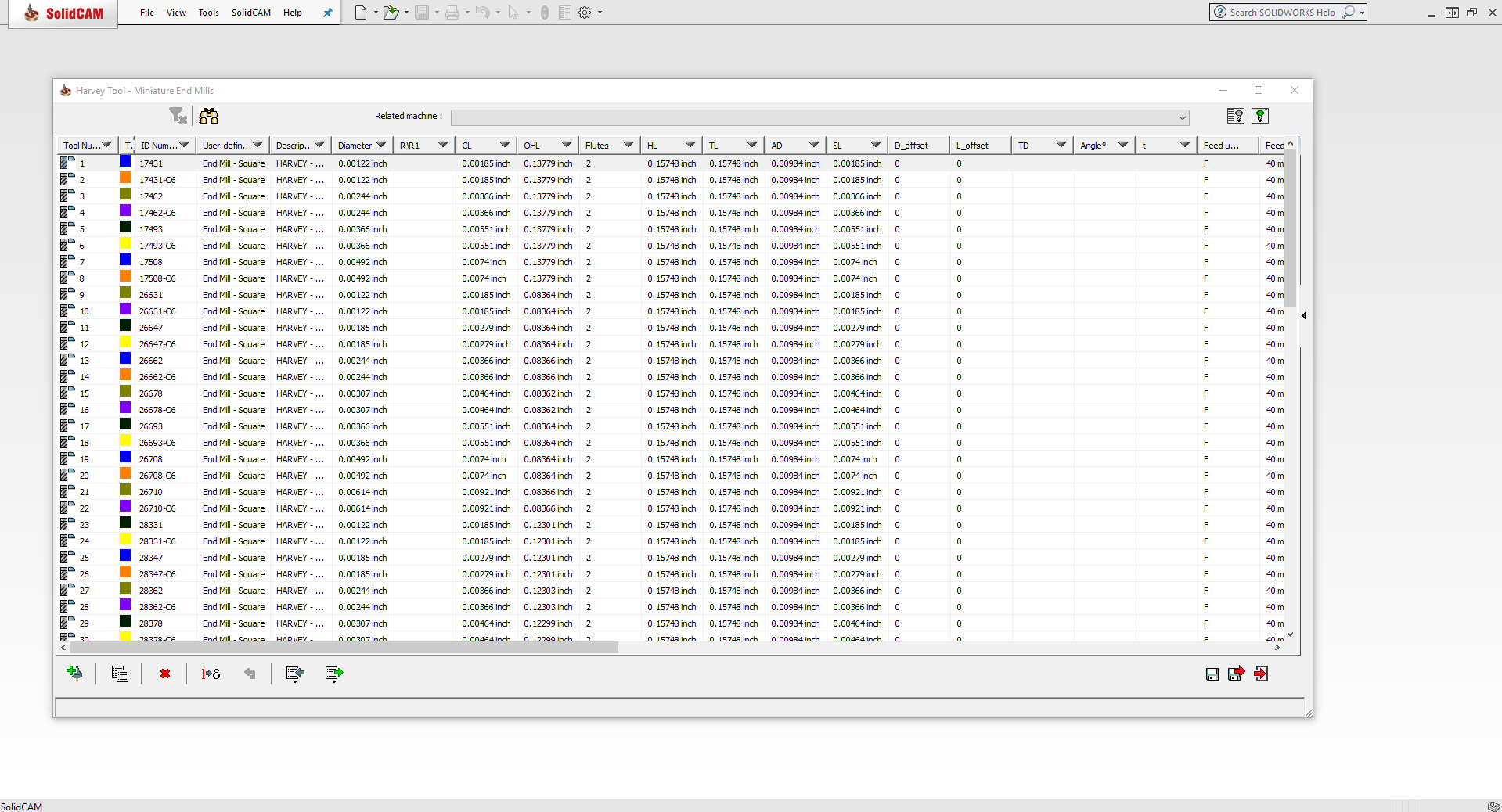Image resolution: width=1502 pixels, height=812 pixels.
Task: Click the Renumber tools icon
Action: tap(211, 674)
